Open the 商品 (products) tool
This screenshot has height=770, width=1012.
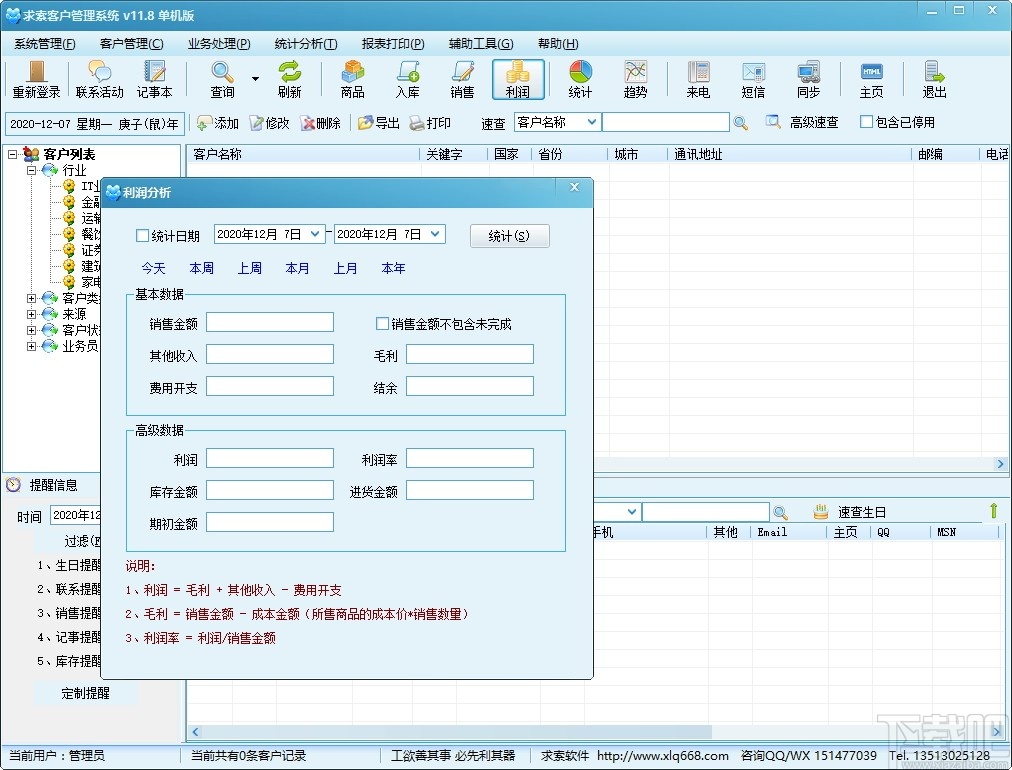coord(352,80)
